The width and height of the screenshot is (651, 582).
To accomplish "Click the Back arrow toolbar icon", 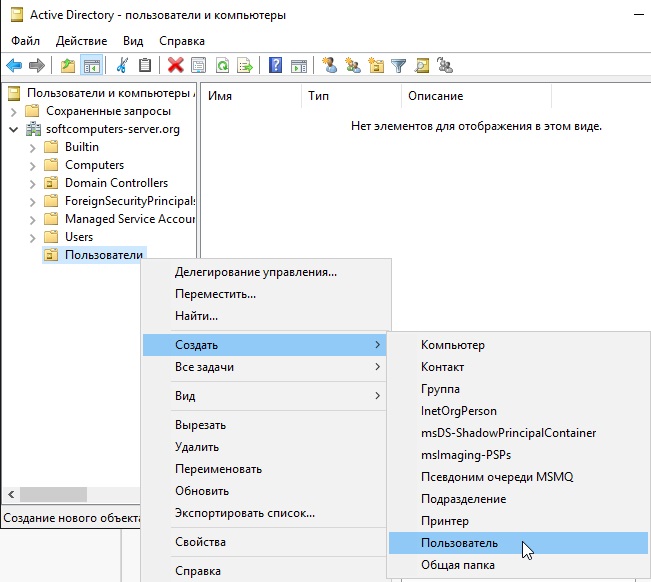I will (x=14, y=65).
